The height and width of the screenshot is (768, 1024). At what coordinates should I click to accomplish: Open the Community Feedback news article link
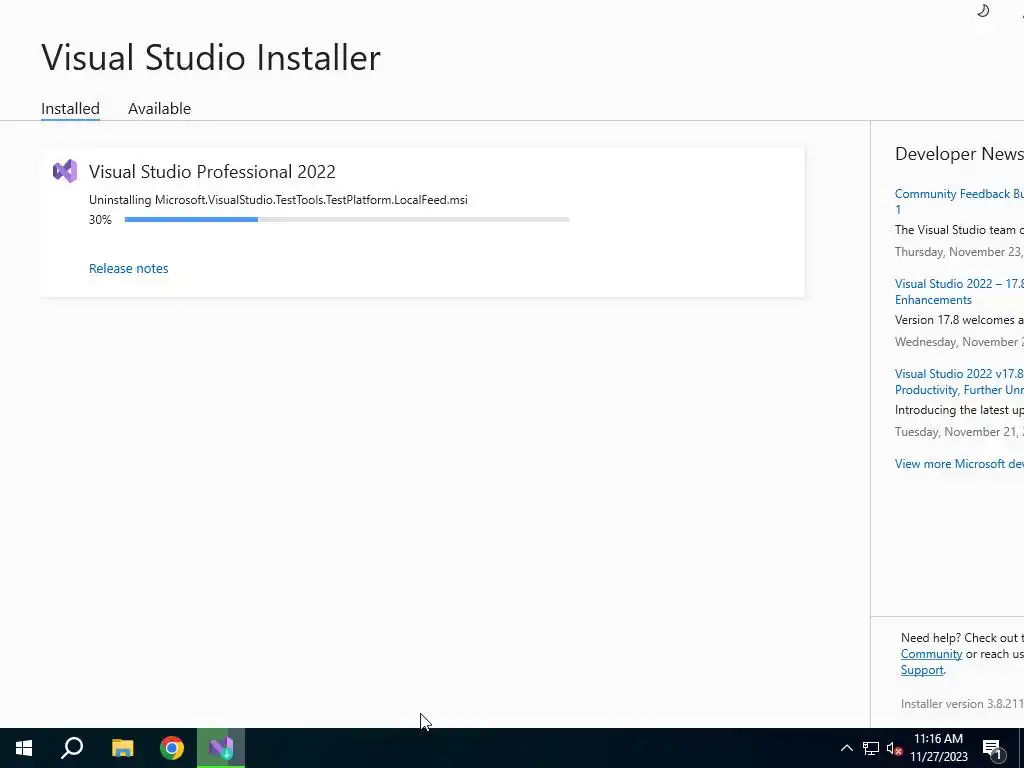pyautogui.click(x=959, y=201)
